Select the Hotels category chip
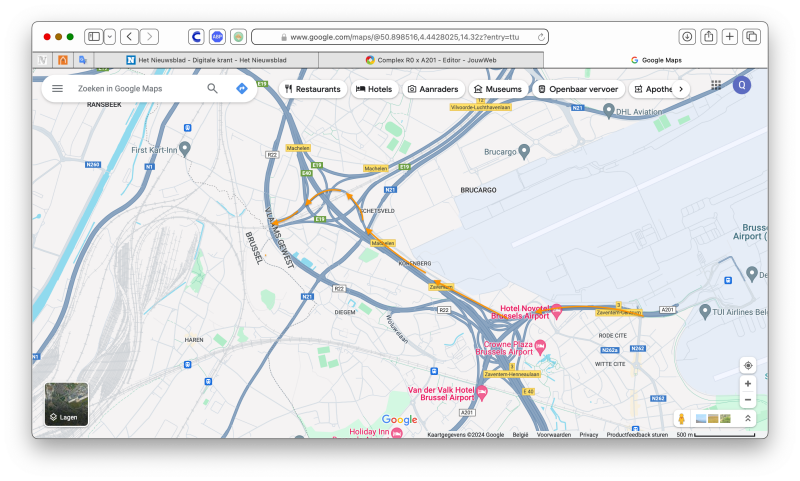Image resolution: width=800 pixels, height=481 pixels. coord(374,89)
